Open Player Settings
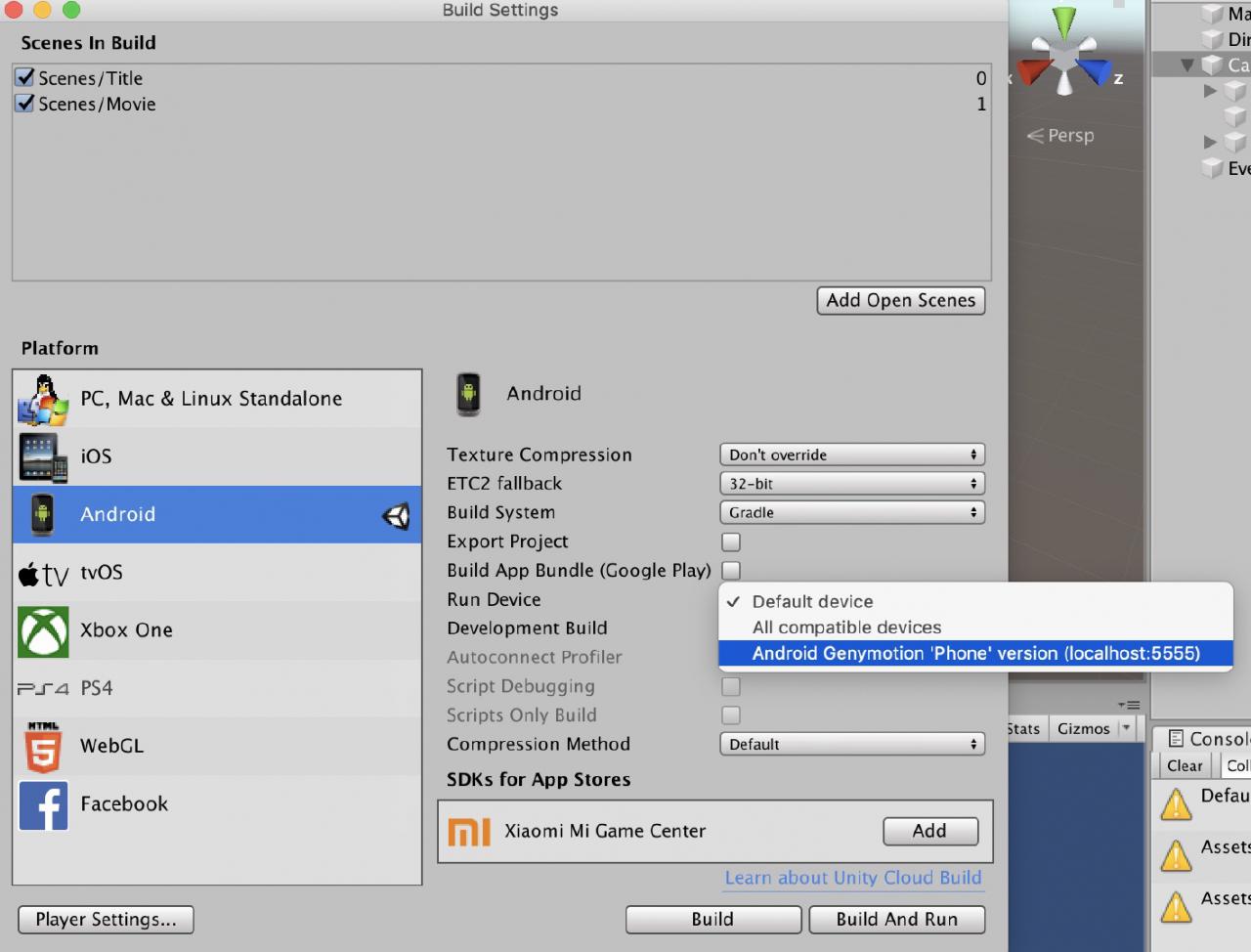This screenshot has height=952, width=1251. 106,920
